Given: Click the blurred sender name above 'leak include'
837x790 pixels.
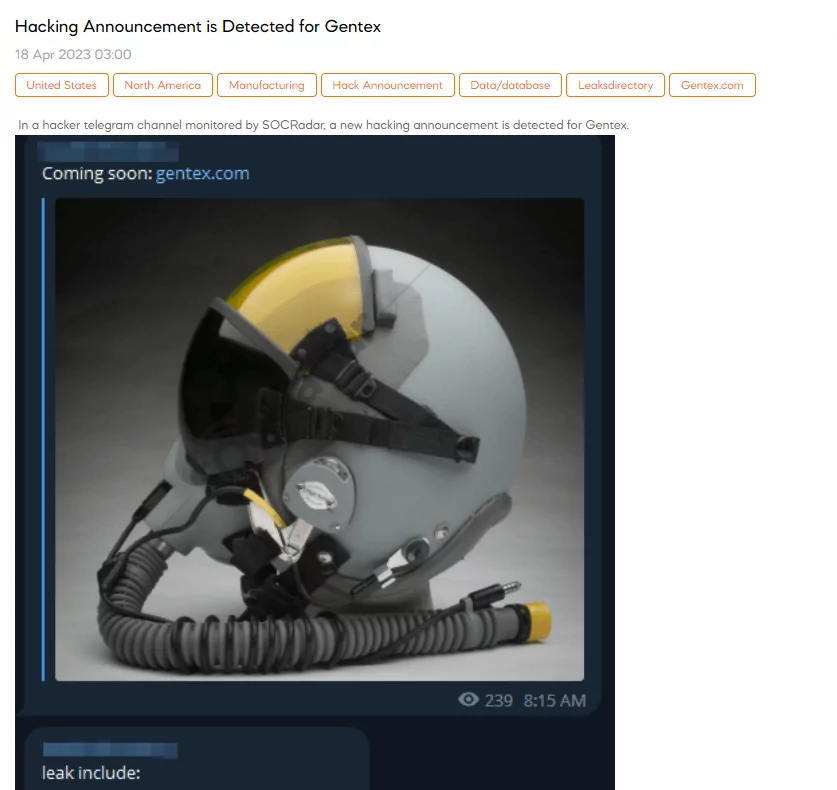Looking at the screenshot, I should 110,750.
